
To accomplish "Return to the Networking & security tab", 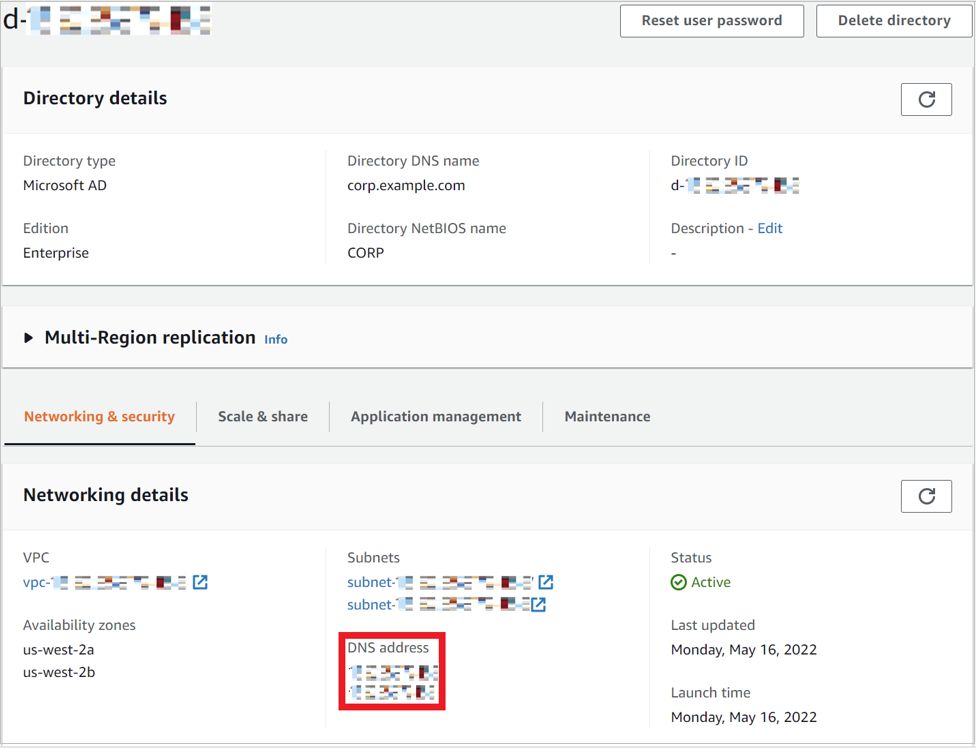I will pyautogui.click(x=99, y=416).
